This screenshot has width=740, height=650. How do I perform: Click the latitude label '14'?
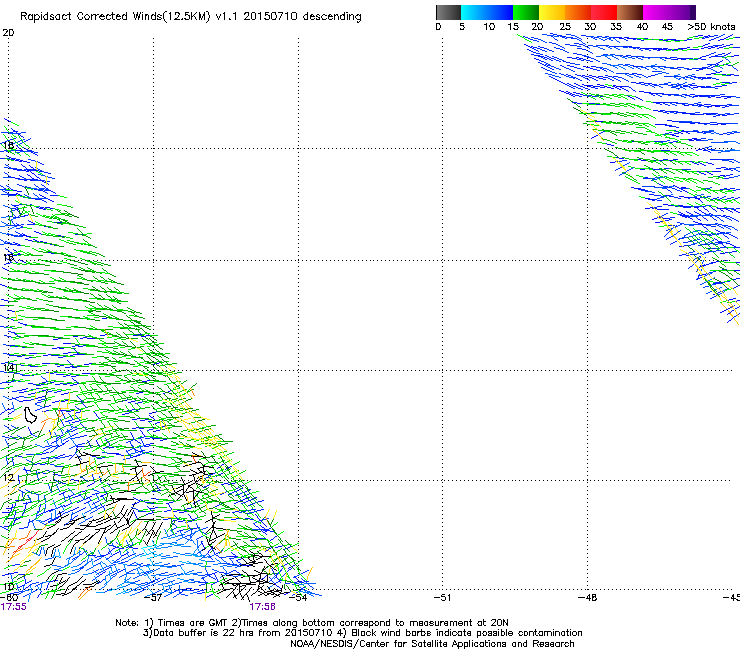9,367
